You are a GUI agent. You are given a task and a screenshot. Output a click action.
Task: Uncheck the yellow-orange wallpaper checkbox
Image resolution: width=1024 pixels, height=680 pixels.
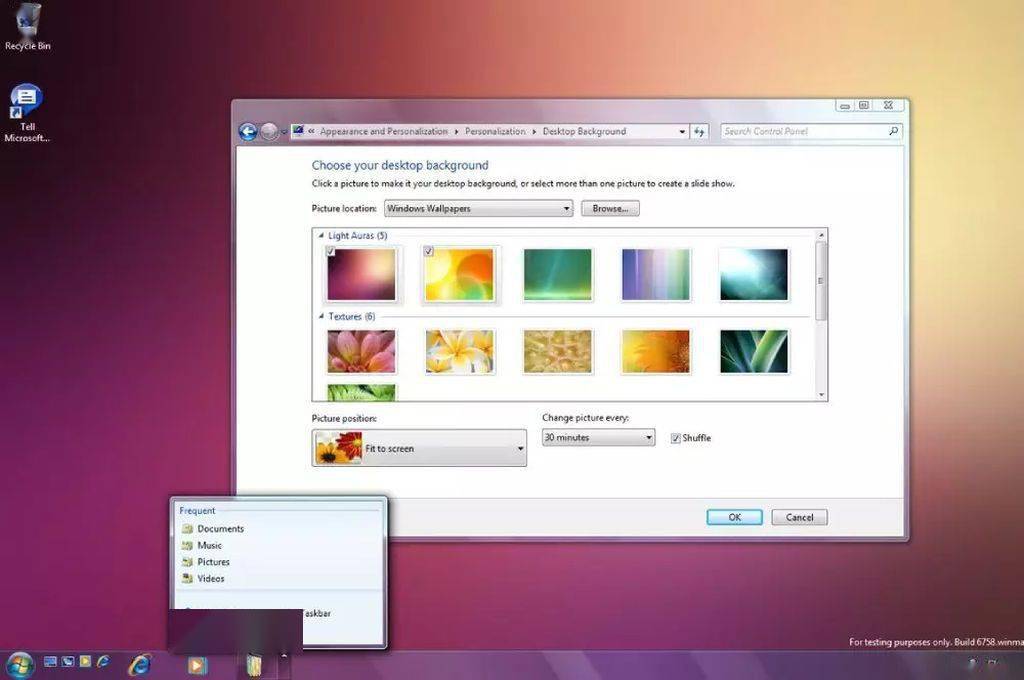click(x=429, y=251)
